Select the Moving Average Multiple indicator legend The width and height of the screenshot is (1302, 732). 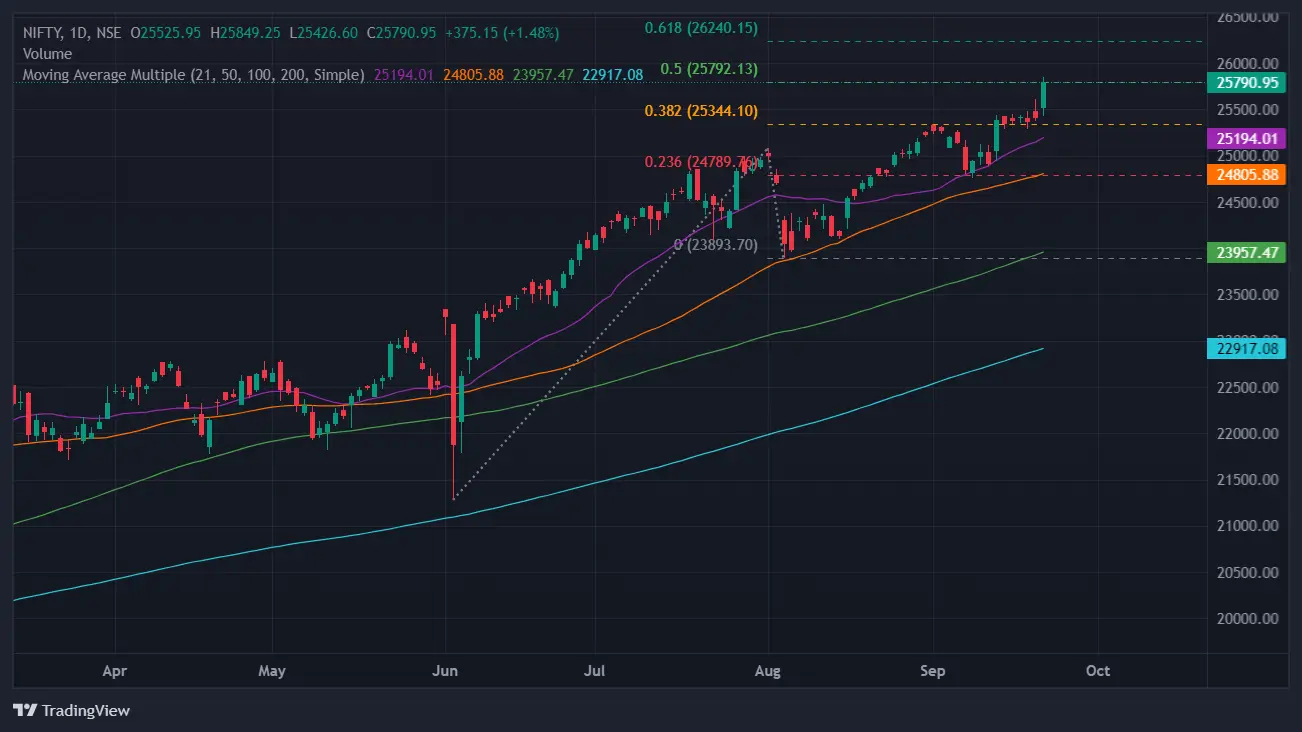point(193,75)
